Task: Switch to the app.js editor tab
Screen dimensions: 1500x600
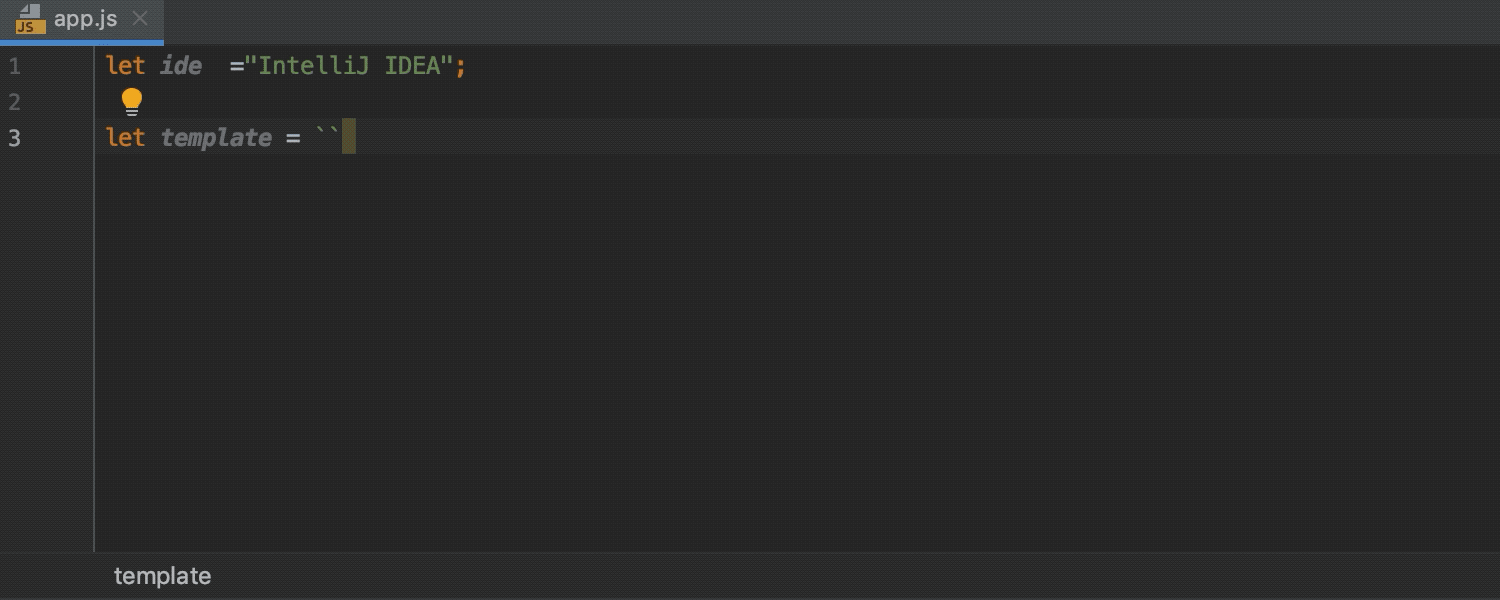Action: click(85, 18)
